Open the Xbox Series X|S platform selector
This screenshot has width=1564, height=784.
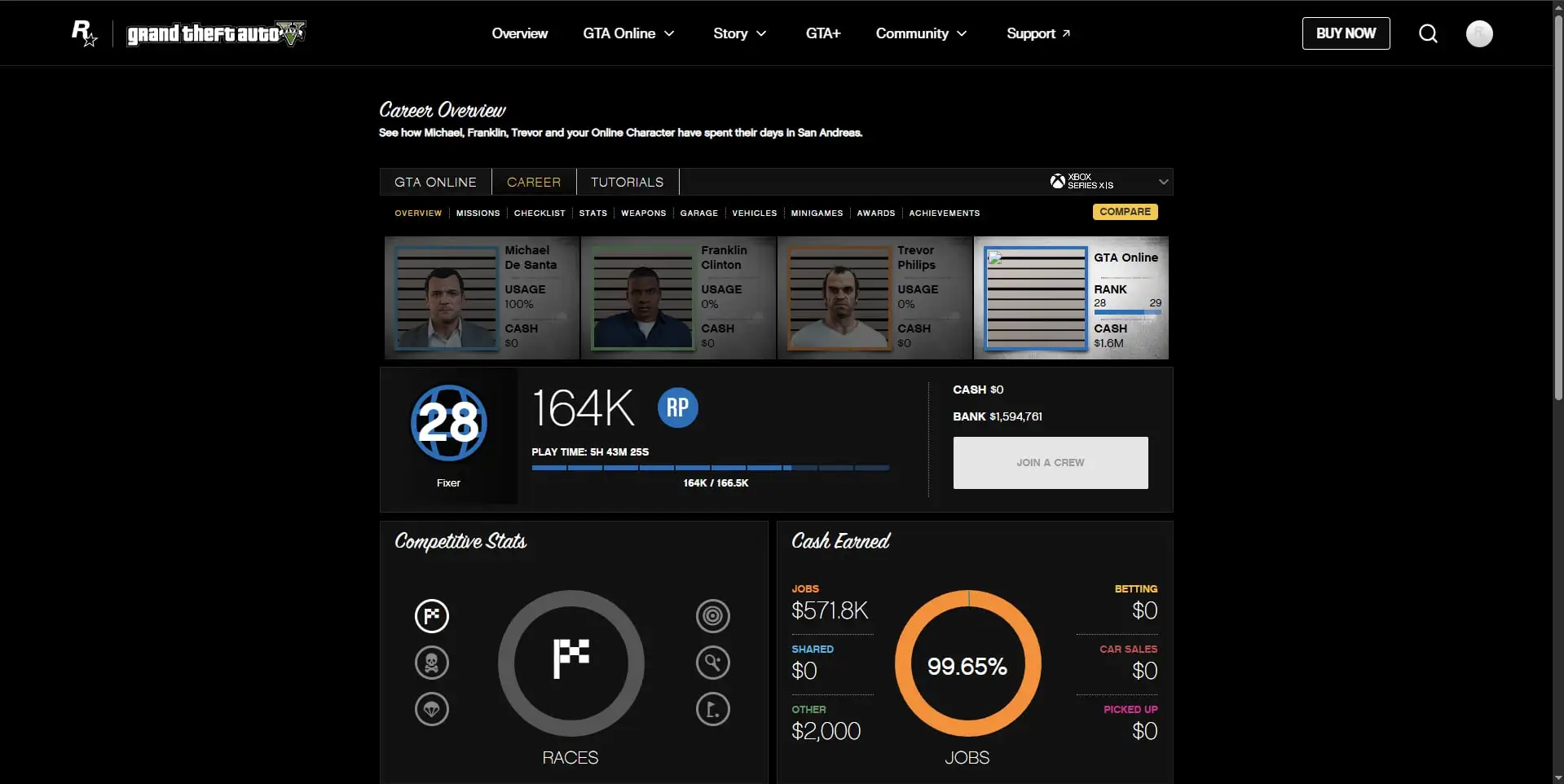[x=1108, y=182]
